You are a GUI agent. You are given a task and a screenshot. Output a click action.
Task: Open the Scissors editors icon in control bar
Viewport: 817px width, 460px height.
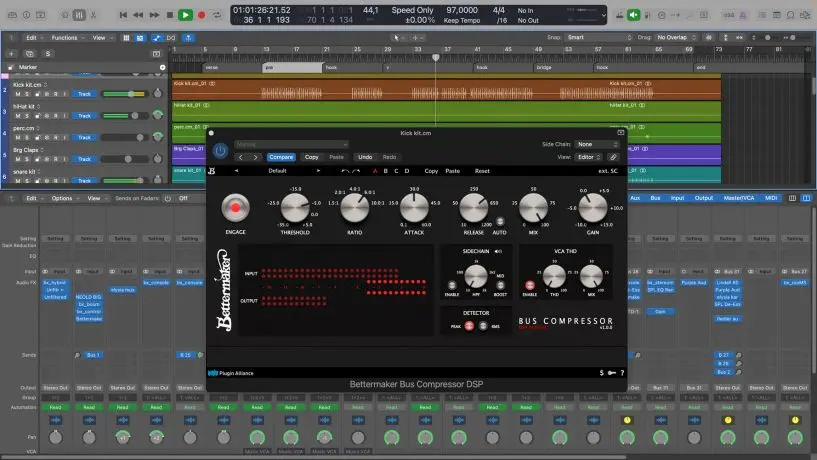click(94, 15)
